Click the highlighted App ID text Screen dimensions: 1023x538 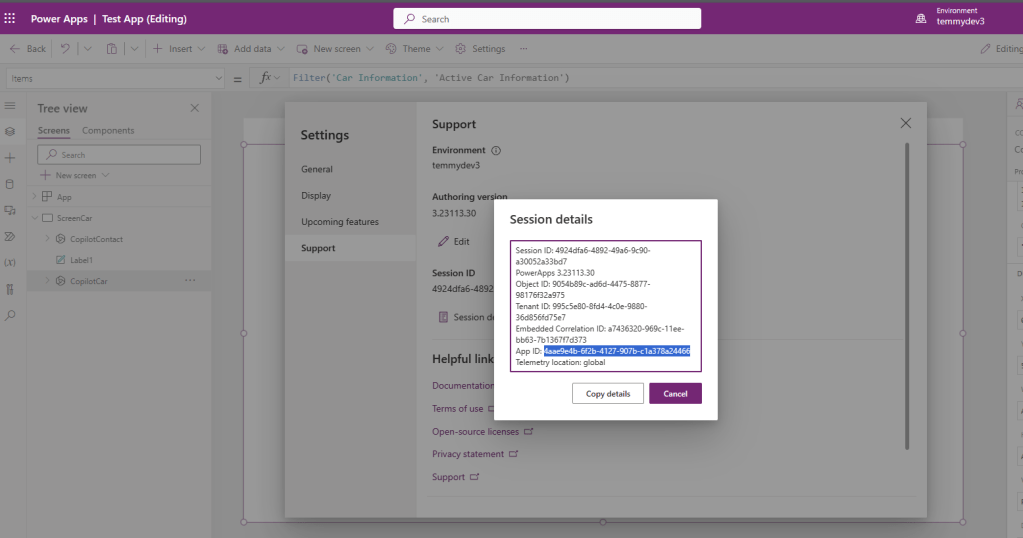(x=617, y=351)
